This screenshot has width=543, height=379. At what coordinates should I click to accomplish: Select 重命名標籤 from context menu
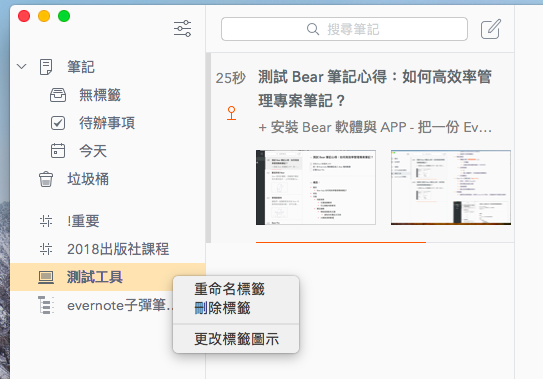pos(229,289)
